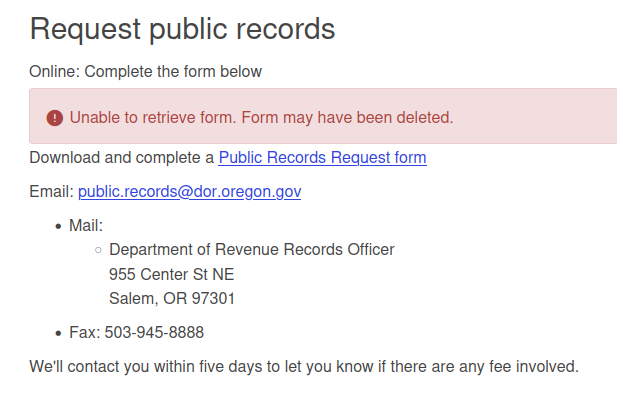Screen dimensions: 617x395
Task: Click the 'Salem, OR 97301' address line
Action: click(x=172, y=299)
